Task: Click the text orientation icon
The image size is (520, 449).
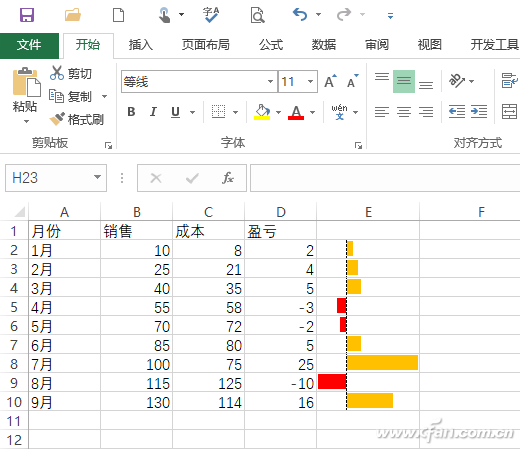Action: click(457, 80)
